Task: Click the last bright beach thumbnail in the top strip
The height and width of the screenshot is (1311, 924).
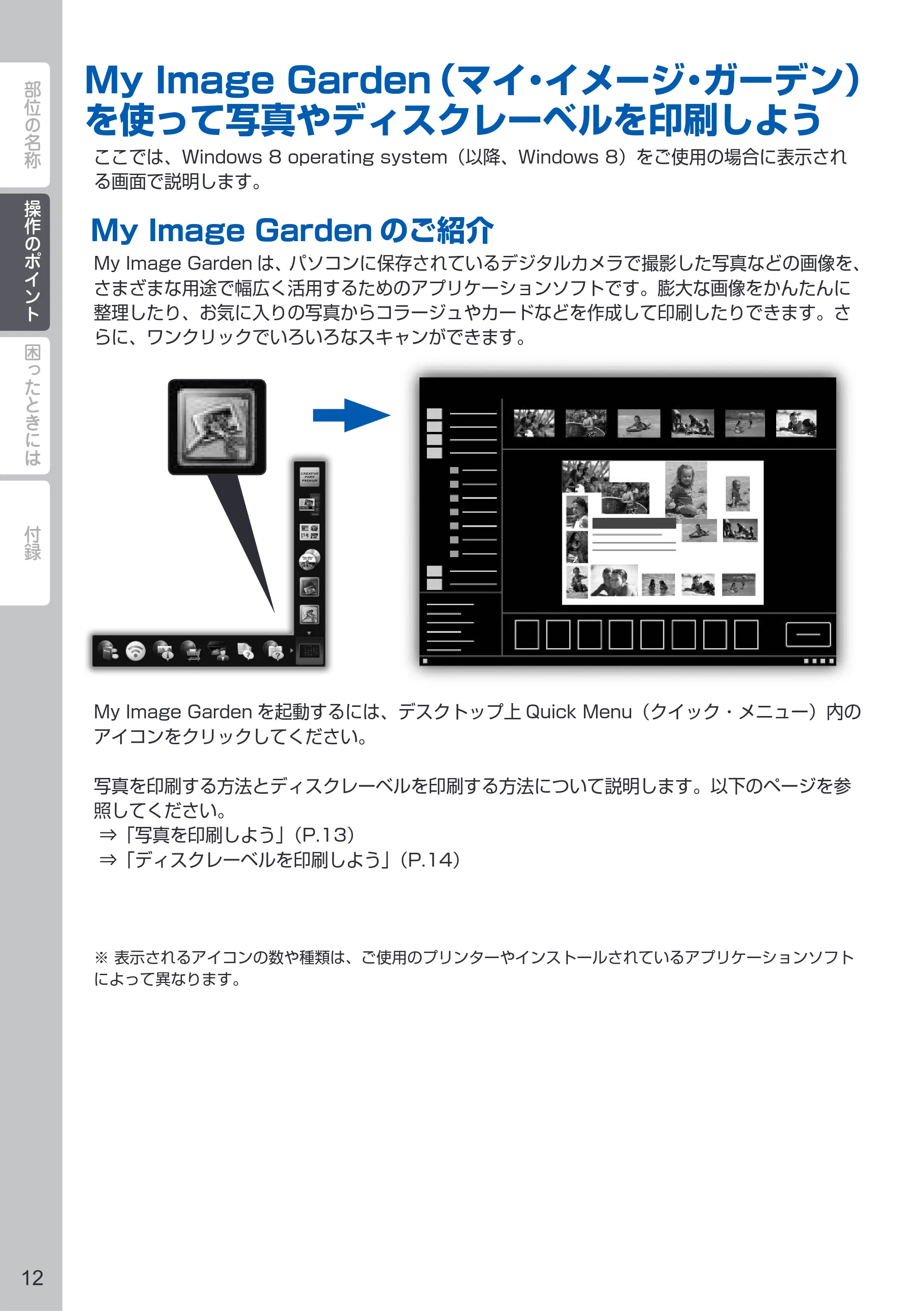Action: (796, 423)
